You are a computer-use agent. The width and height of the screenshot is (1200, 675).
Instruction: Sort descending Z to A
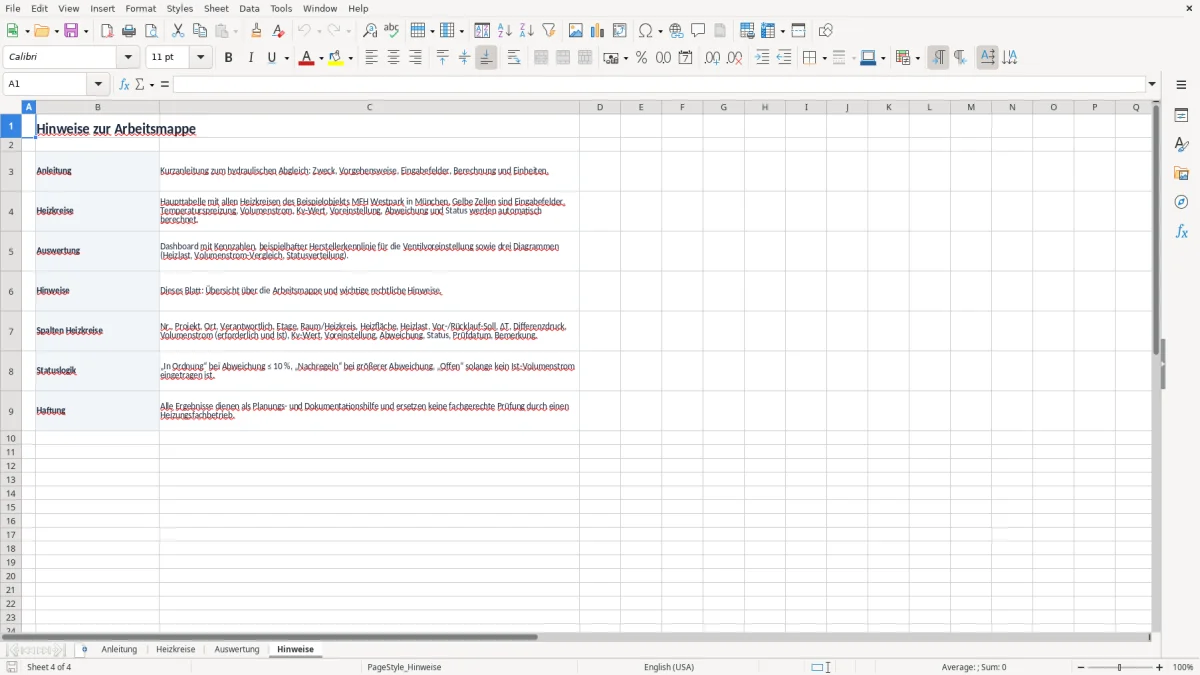[526, 31]
